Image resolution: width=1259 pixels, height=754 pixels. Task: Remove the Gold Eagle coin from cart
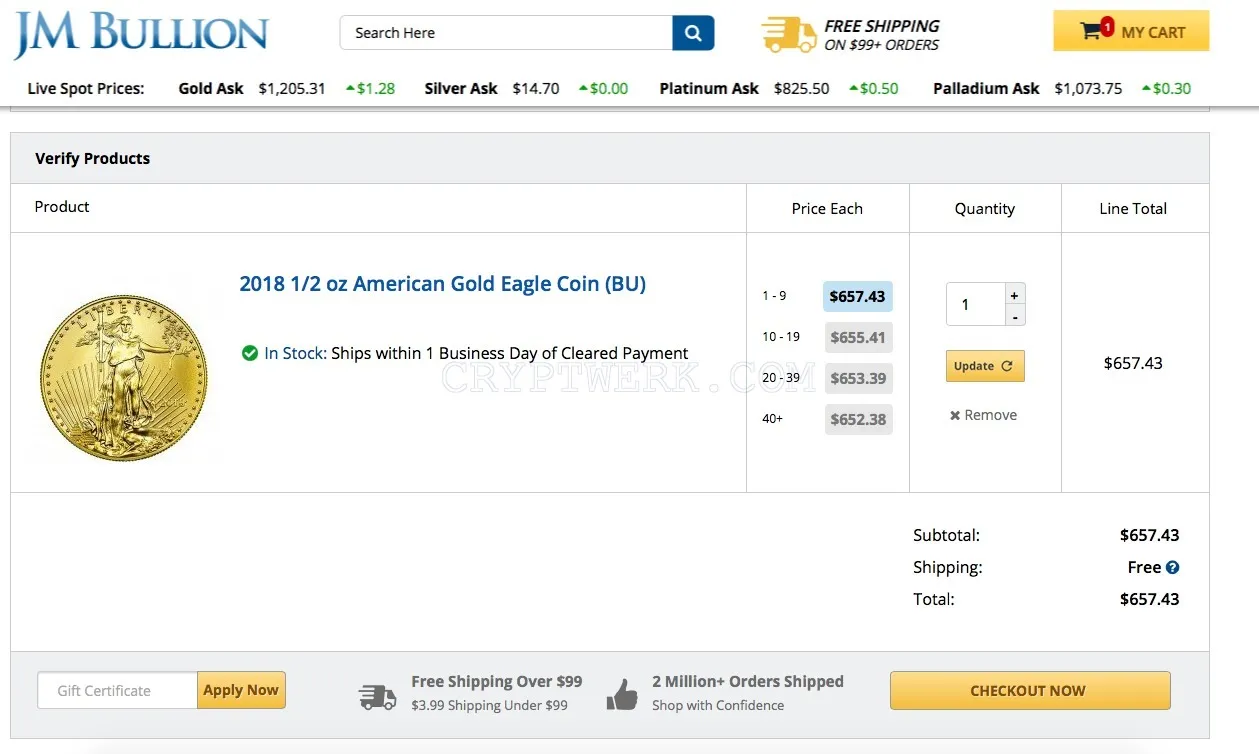point(983,415)
